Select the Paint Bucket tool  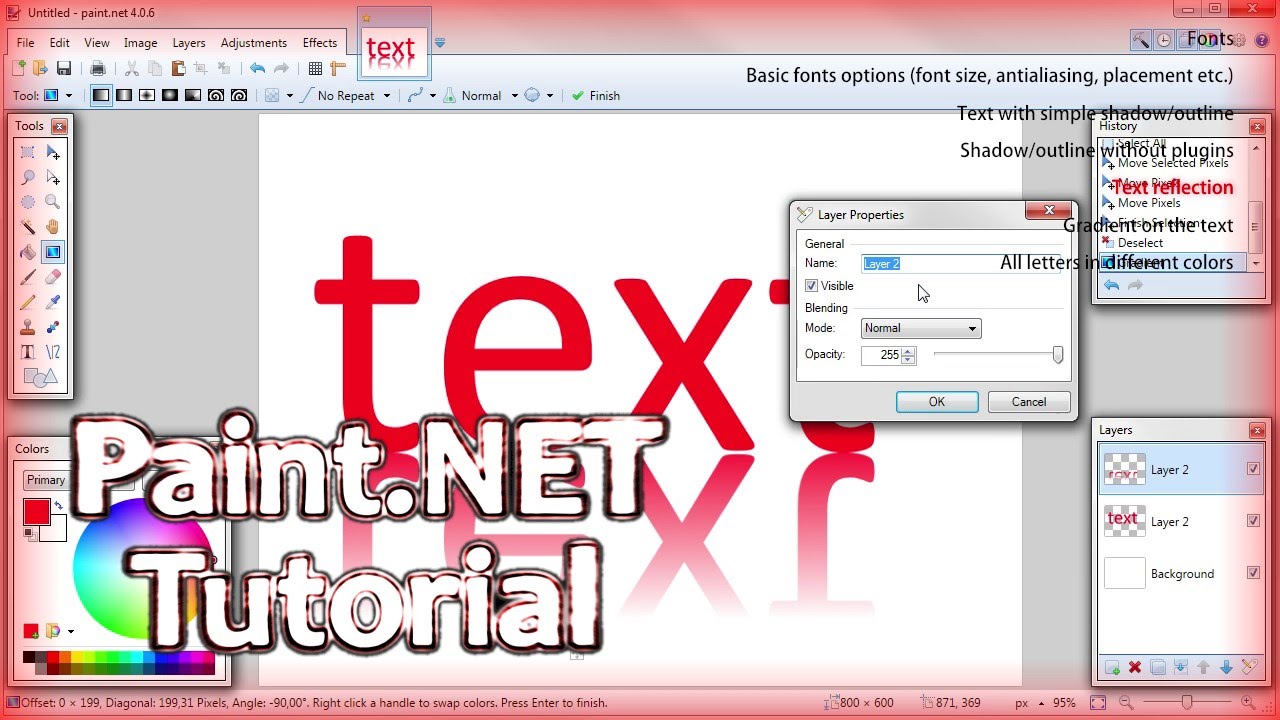coord(28,252)
